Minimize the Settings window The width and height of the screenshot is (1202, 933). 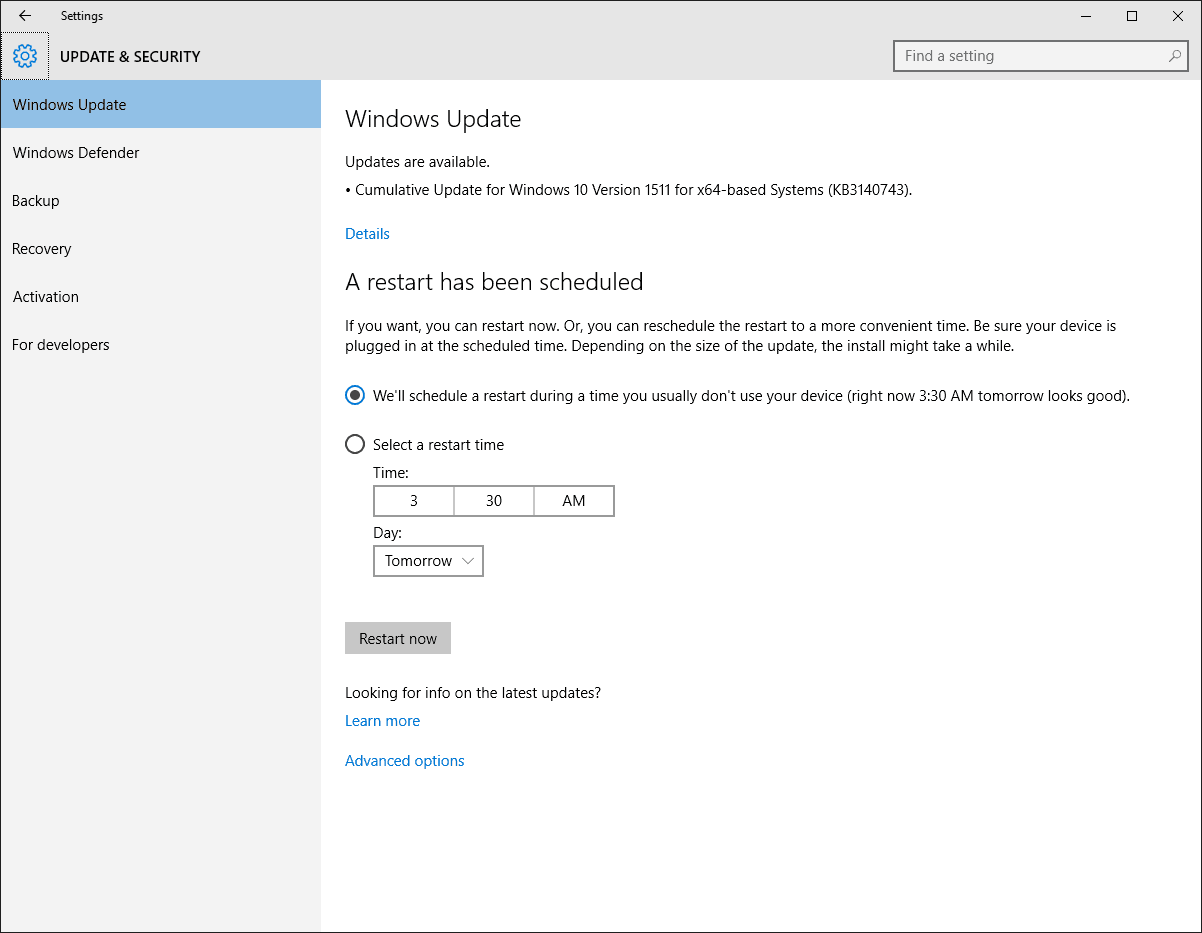click(1086, 16)
